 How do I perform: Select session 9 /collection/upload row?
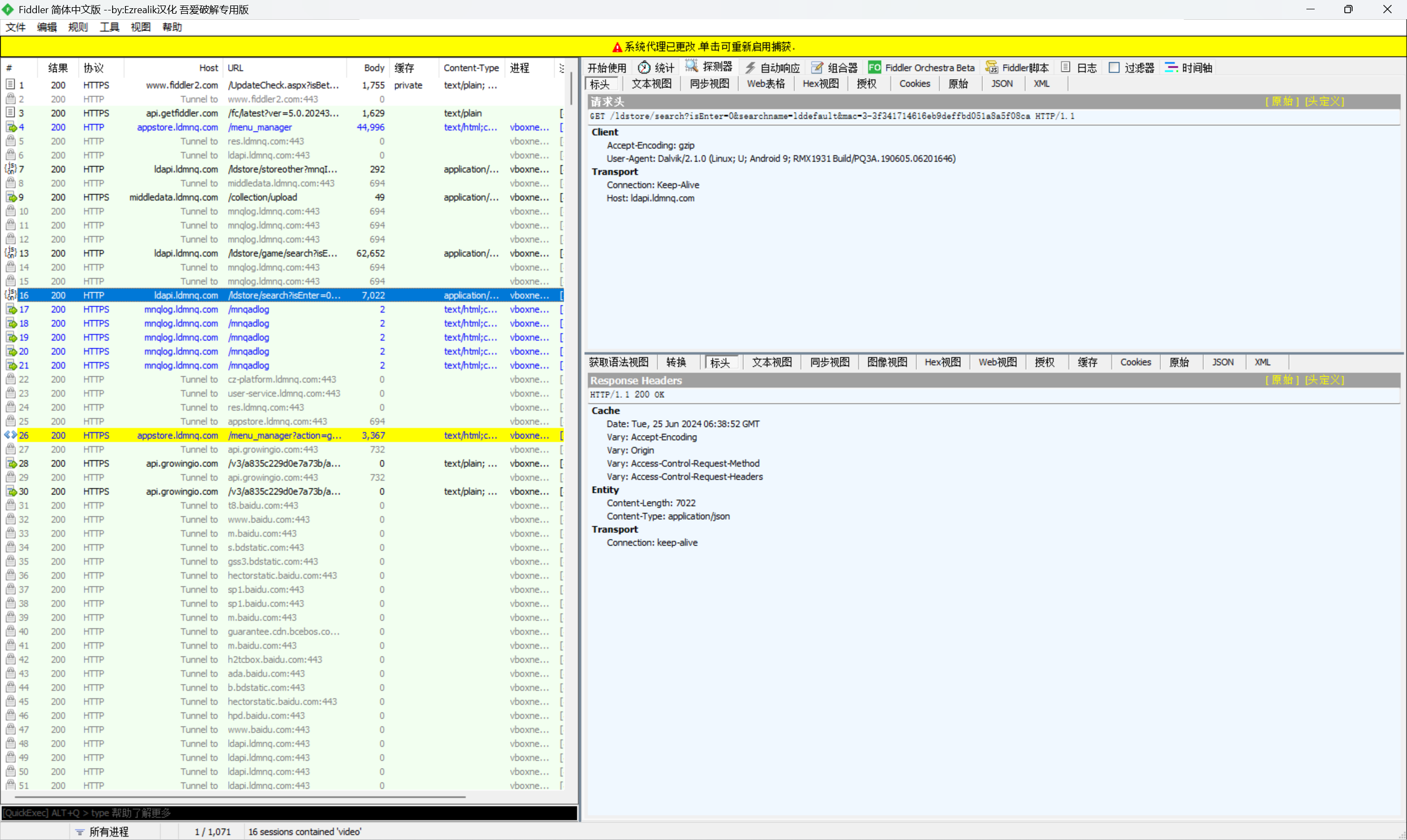tap(283, 197)
